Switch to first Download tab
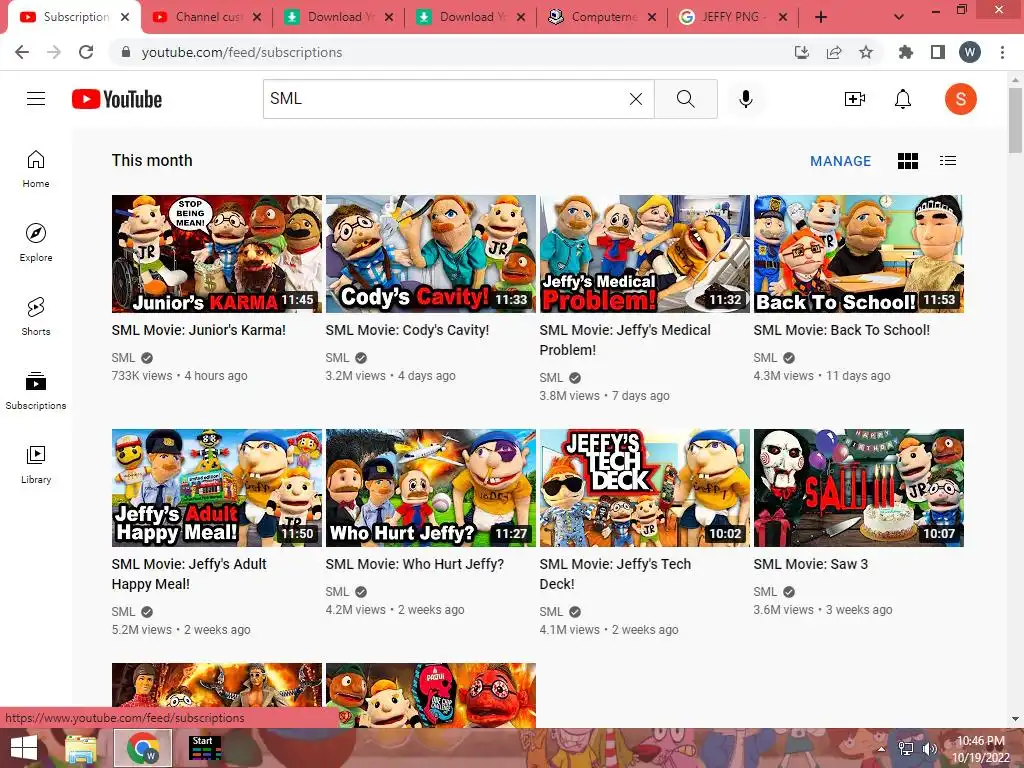Viewport: 1024px width, 768px height. pyautogui.click(x=338, y=17)
